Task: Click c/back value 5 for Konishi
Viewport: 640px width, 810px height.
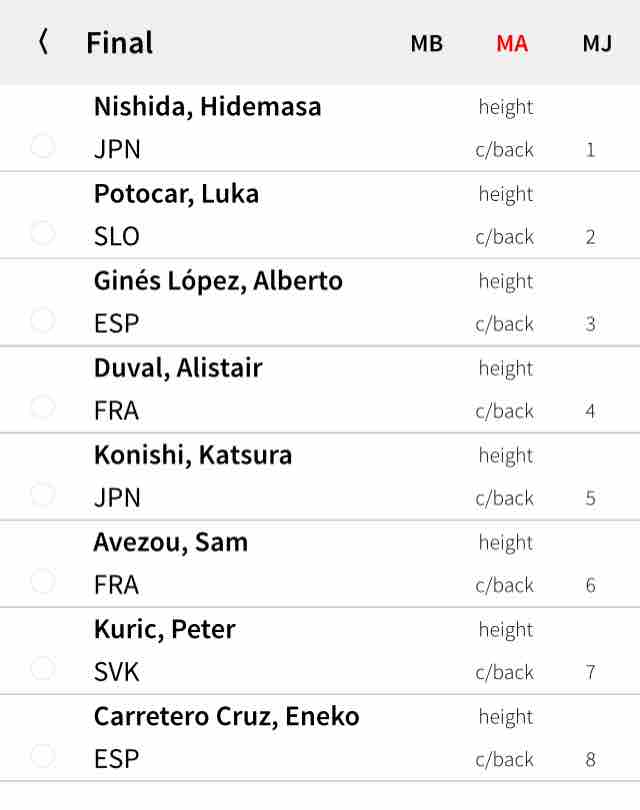Action: pos(590,498)
